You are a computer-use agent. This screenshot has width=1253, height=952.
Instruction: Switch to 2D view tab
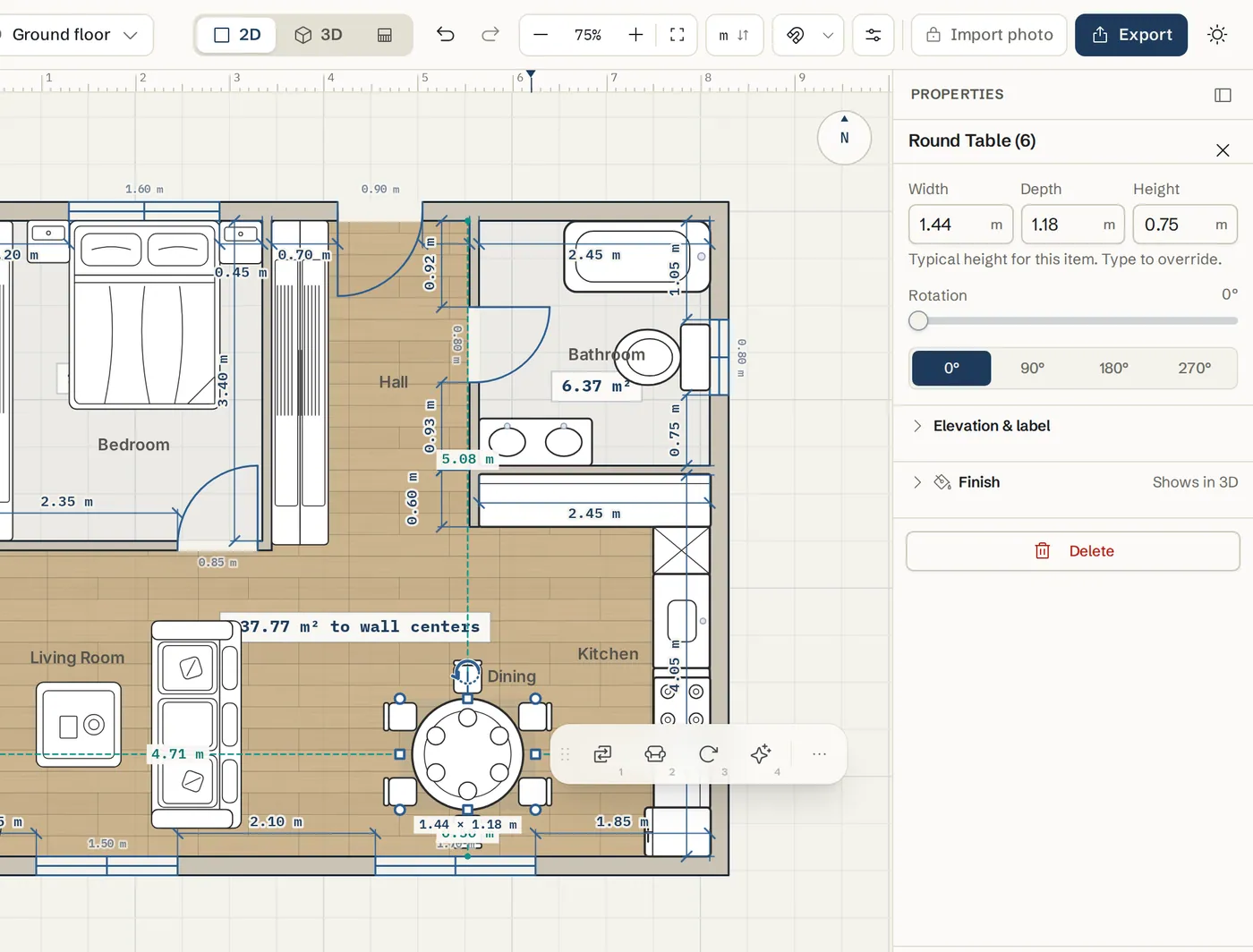pyautogui.click(x=237, y=35)
